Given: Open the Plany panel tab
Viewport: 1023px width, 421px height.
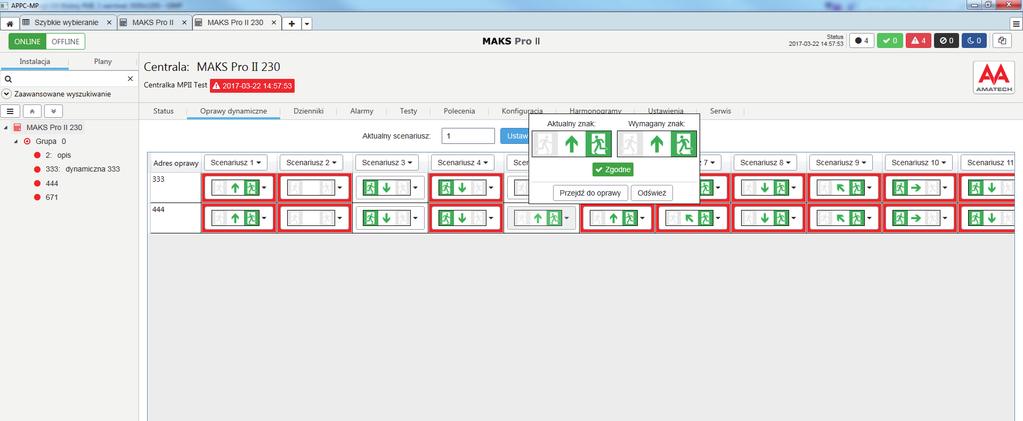Looking at the screenshot, I should 103,61.
